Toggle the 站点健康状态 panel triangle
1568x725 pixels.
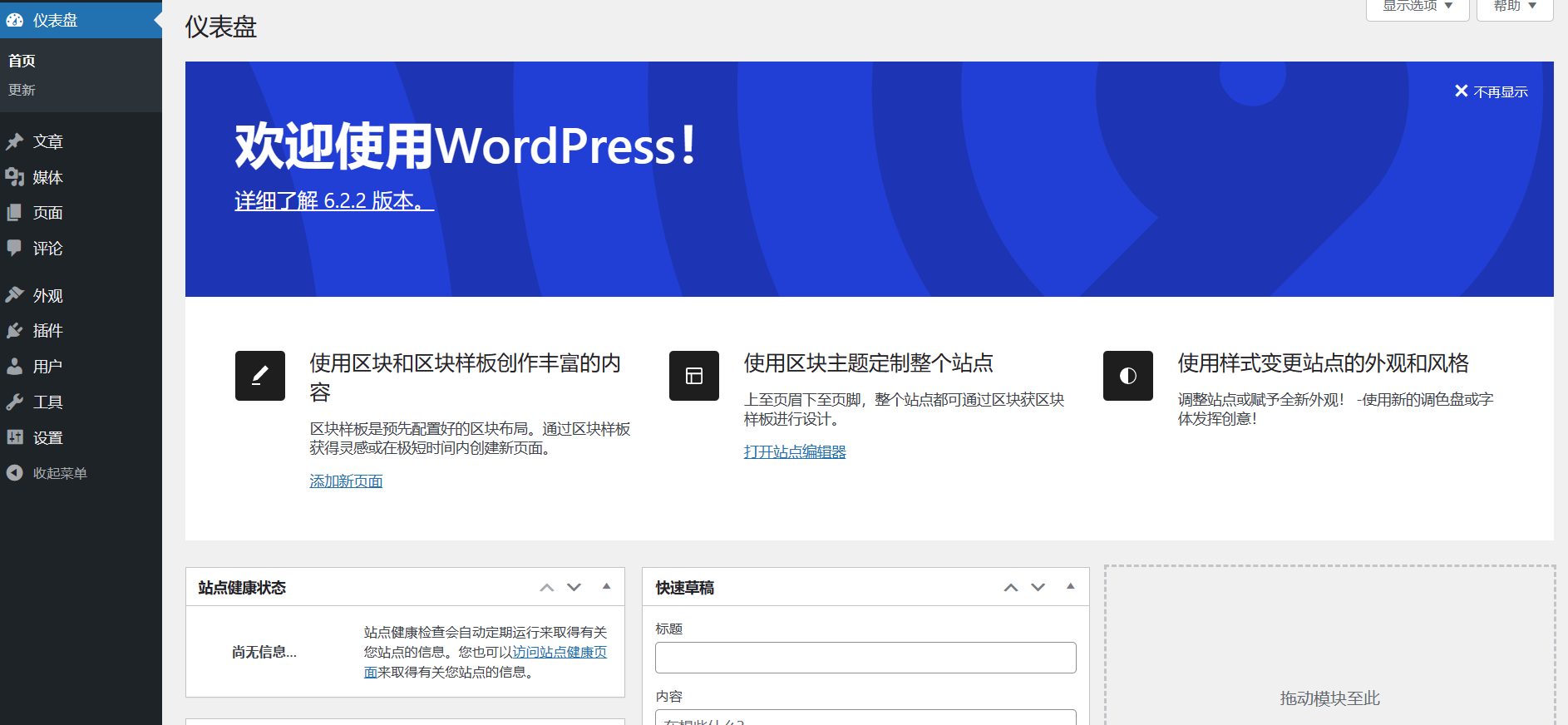click(607, 587)
